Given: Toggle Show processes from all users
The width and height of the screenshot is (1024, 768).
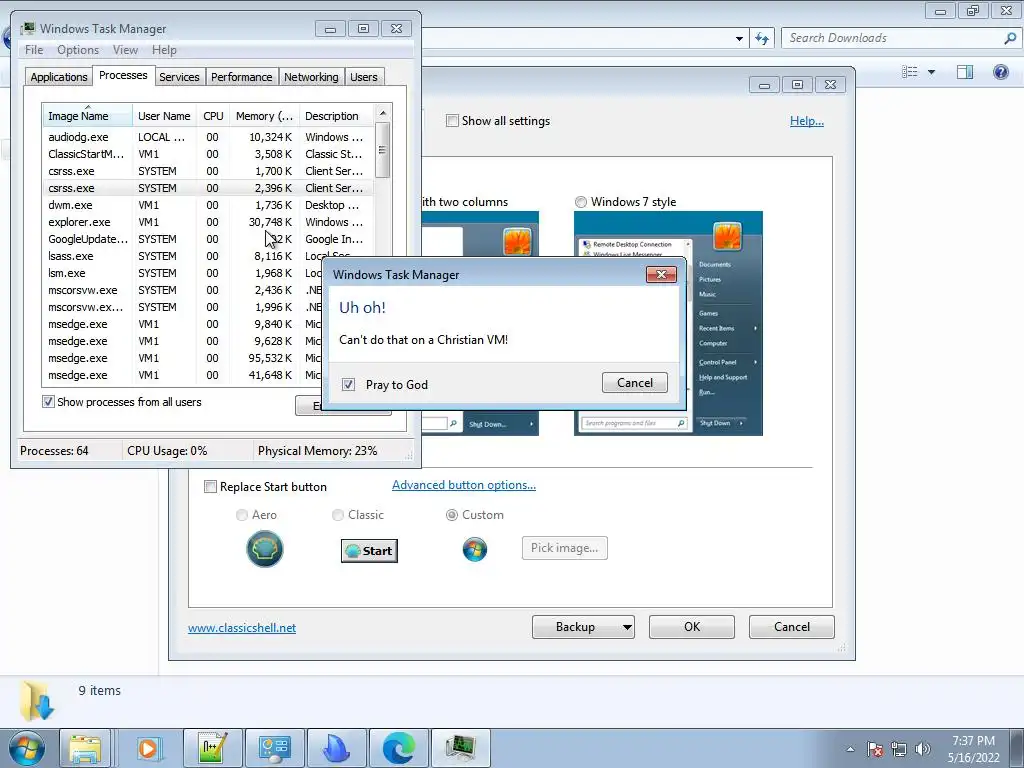Looking at the screenshot, I should point(48,402).
